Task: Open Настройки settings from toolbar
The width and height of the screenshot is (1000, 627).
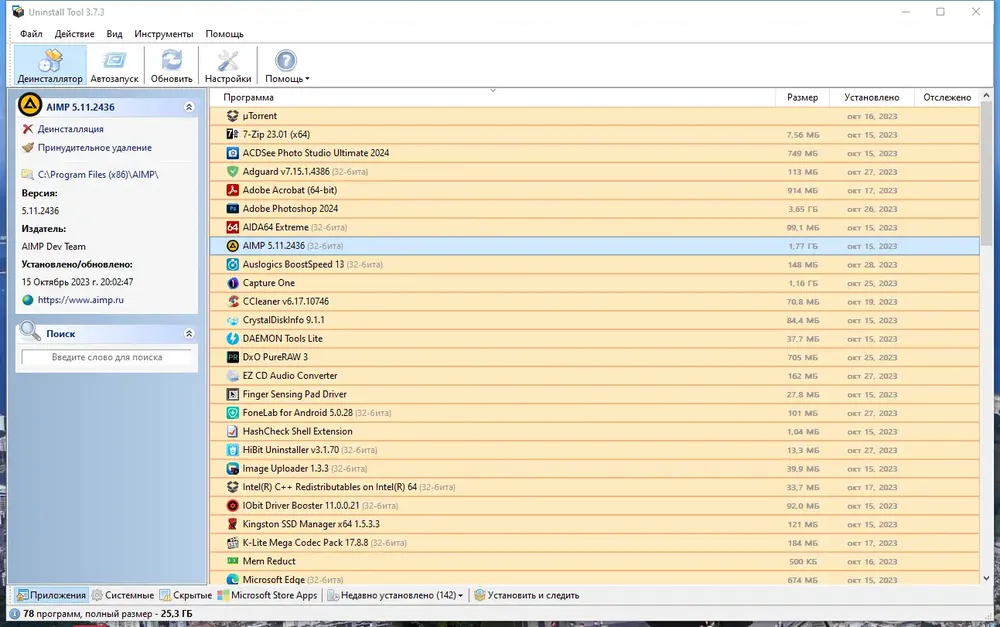Action: (x=228, y=66)
